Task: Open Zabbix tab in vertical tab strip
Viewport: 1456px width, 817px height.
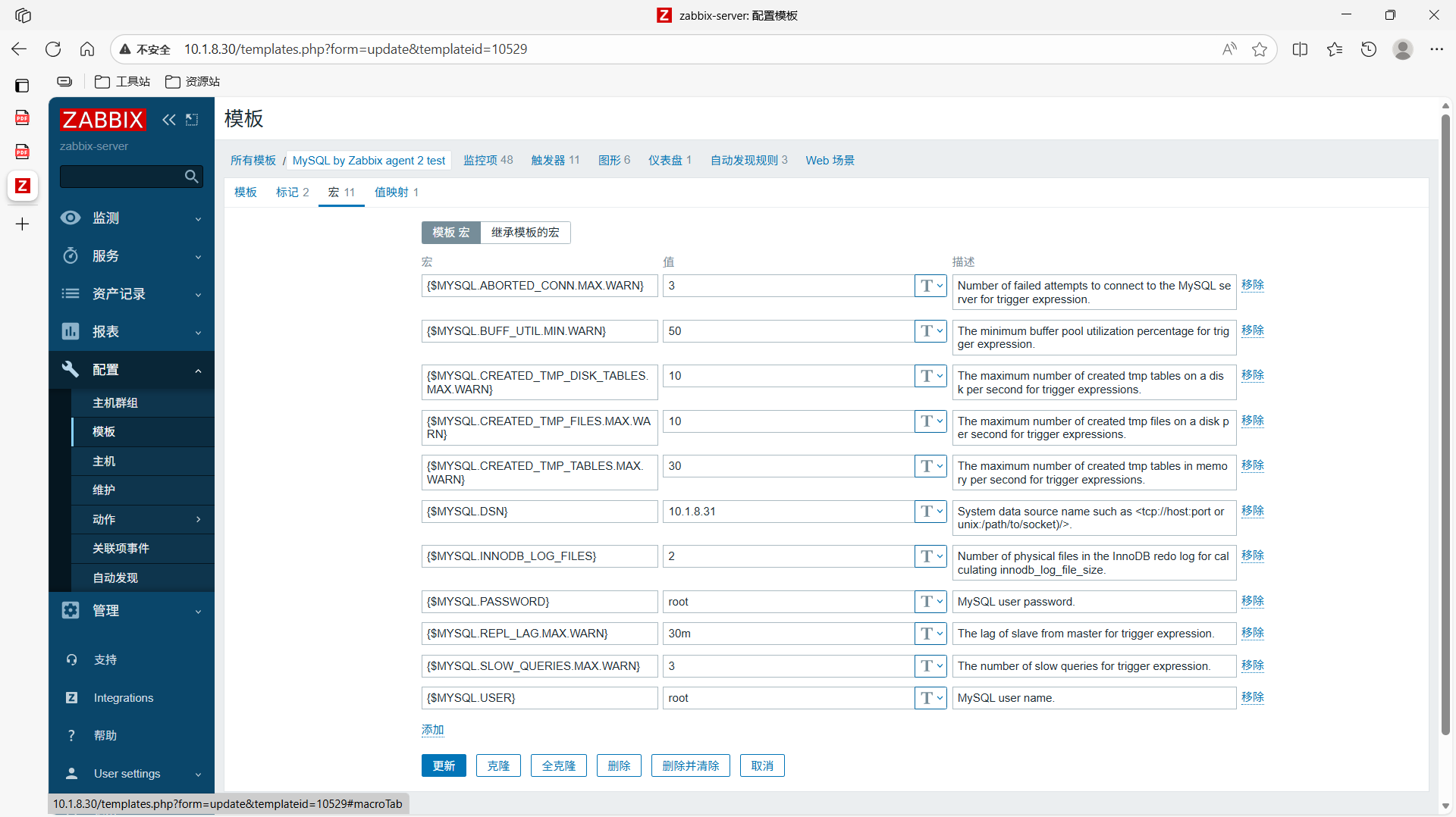Action: [x=23, y=186]
